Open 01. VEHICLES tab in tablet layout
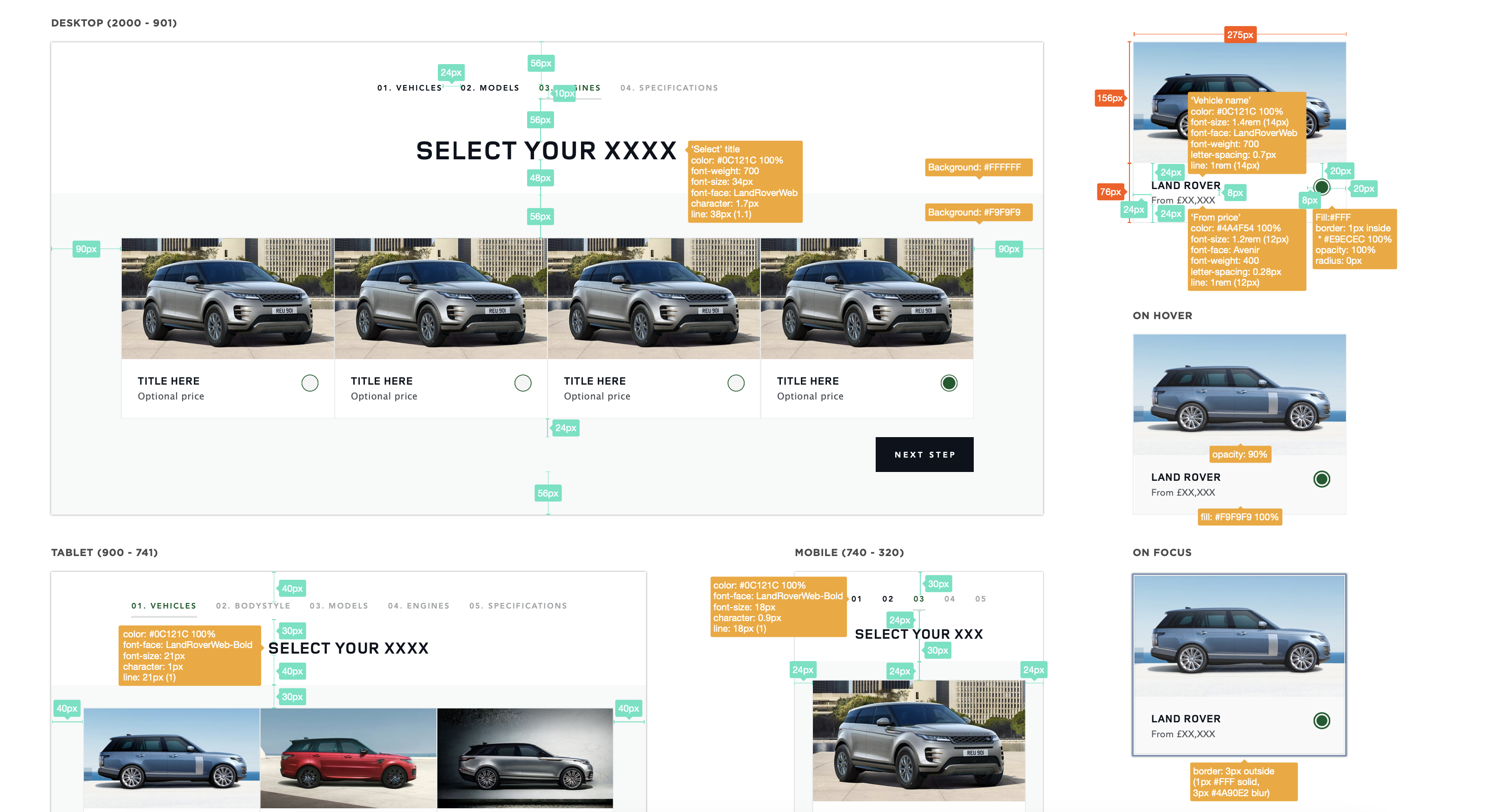Viewport: 1492px width, 812px height. pyautogui.click(x=164, y=606)
